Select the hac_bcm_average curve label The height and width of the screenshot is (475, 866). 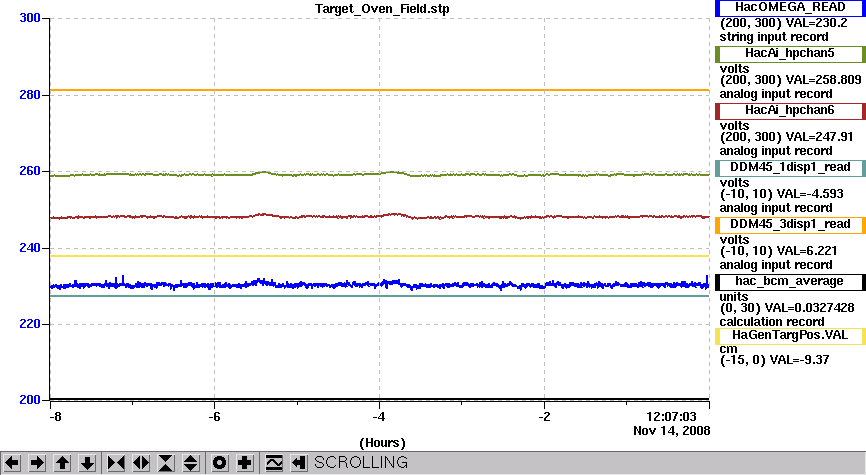coord(790,282)
